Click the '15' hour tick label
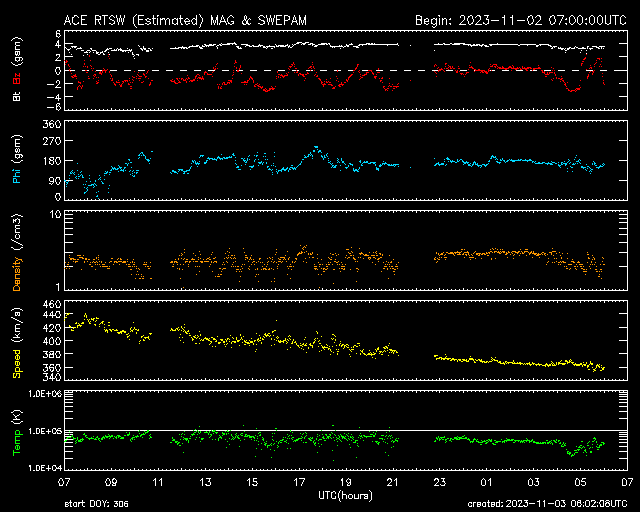 pos(252,482)
